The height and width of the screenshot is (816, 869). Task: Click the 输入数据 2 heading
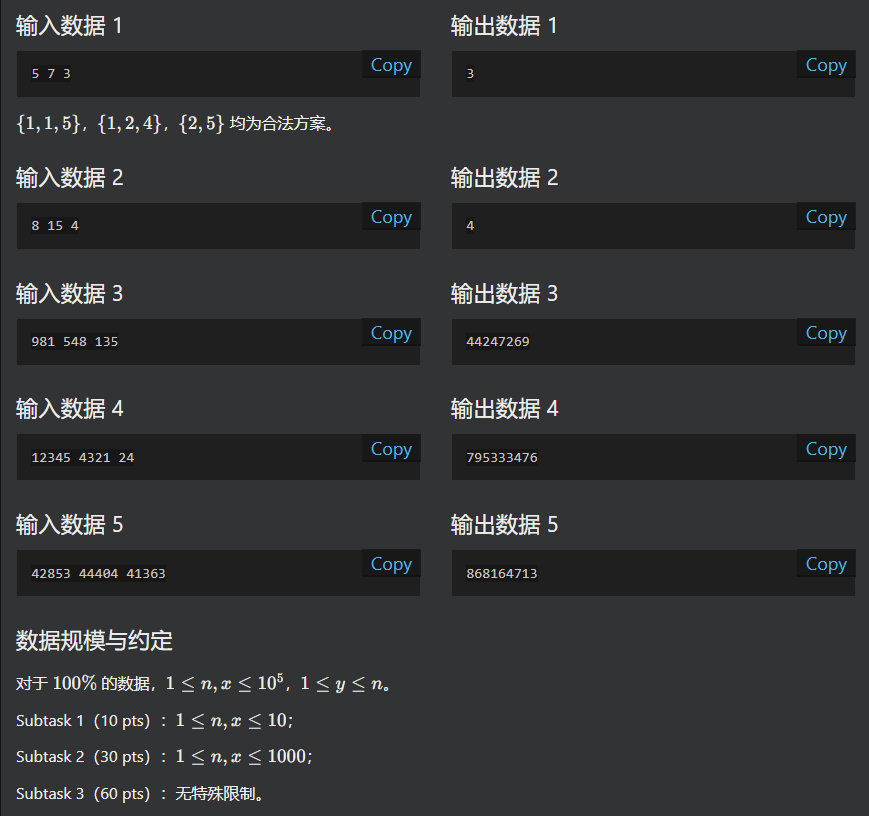coord(69,178)
